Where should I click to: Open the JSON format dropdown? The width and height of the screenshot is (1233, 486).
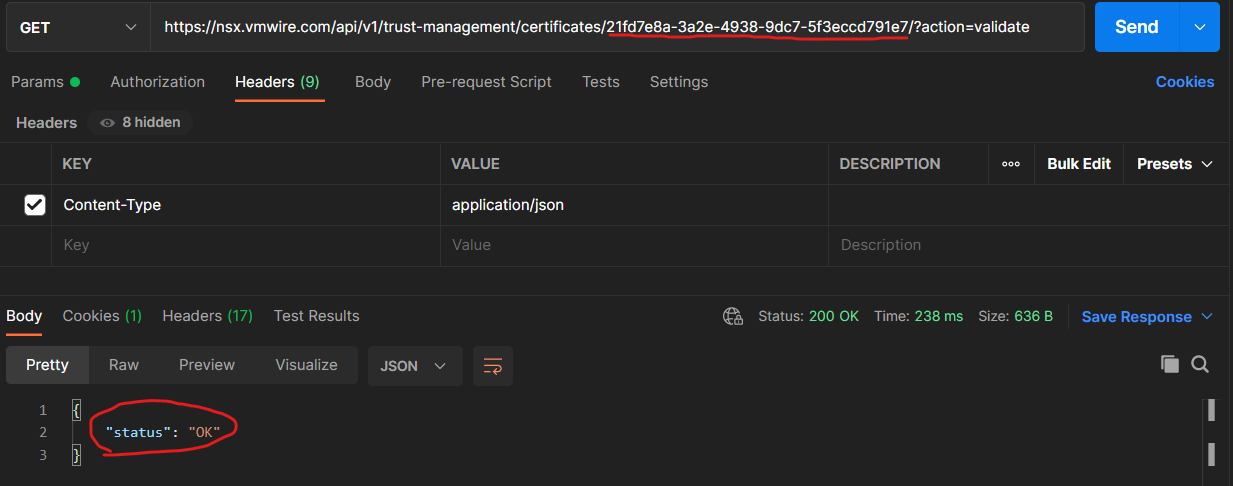click(x=414, y=366)
